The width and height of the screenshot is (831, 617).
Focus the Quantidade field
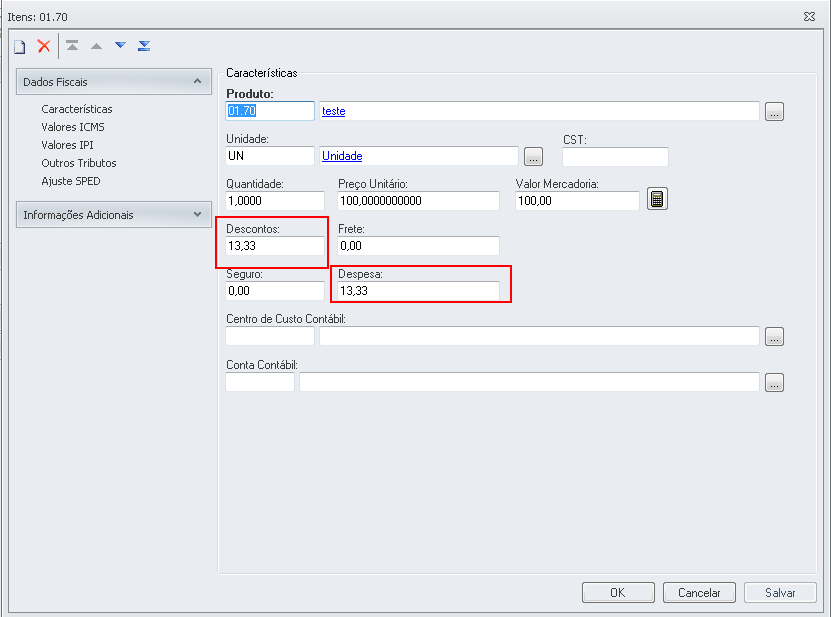click(x=275, y=201)
